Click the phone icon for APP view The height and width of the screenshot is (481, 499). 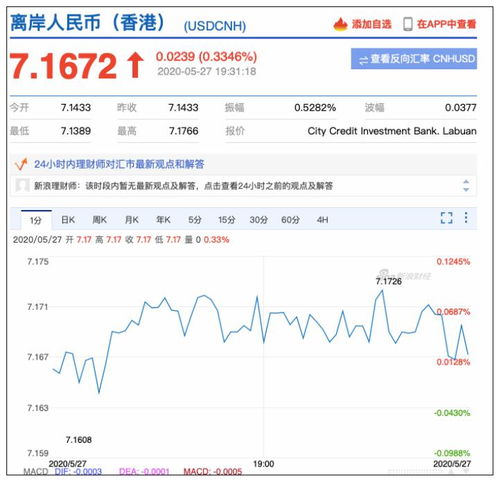pos(407,24)
